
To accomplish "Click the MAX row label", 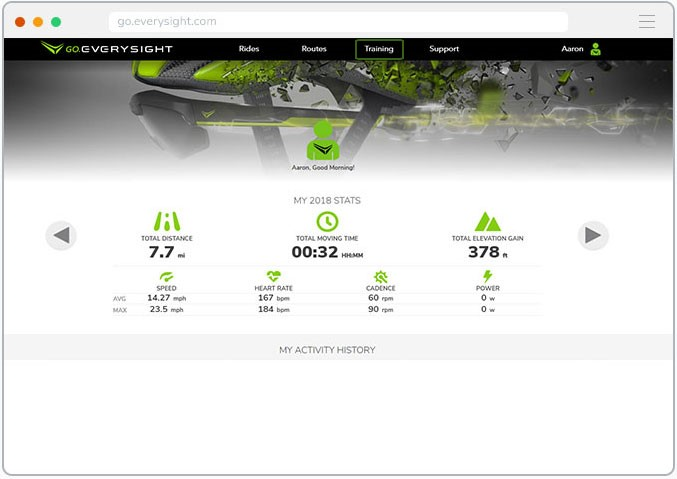I will click(x=120, y=310).
